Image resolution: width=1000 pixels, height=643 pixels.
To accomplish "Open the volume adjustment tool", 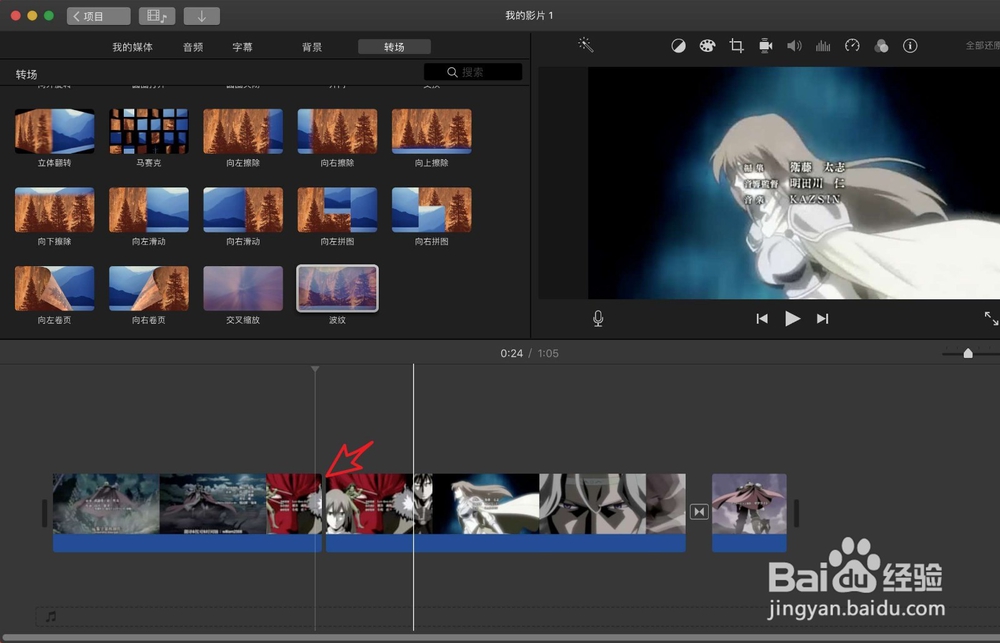I will click(794, 46).
